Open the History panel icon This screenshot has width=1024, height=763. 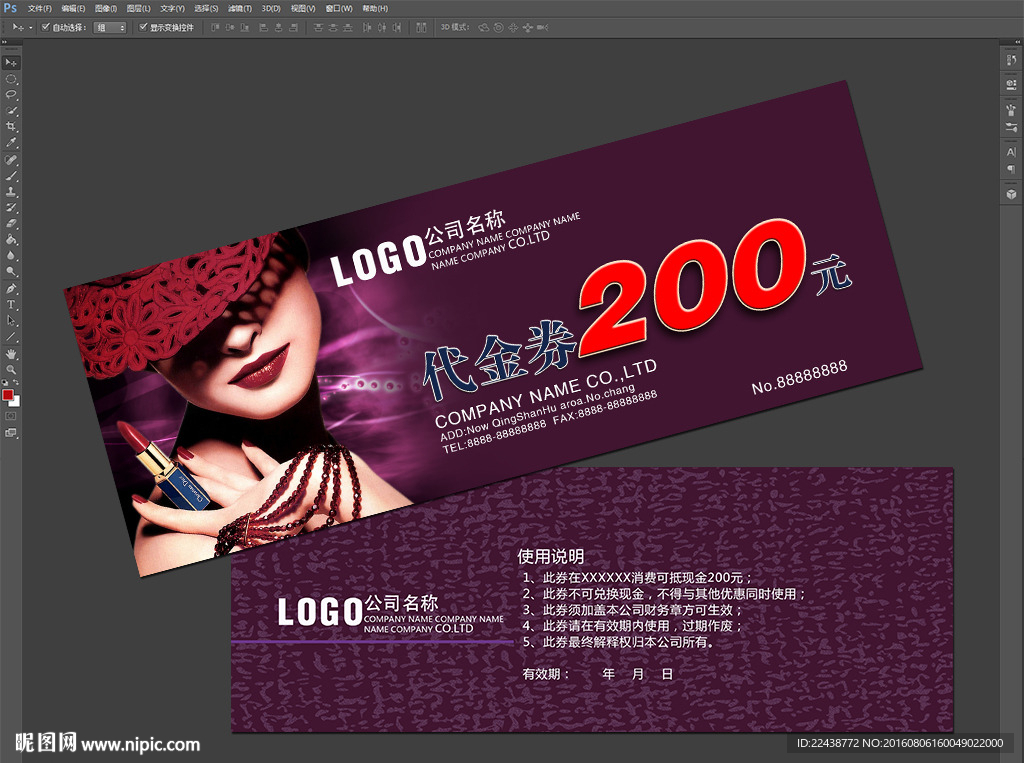1011,61
